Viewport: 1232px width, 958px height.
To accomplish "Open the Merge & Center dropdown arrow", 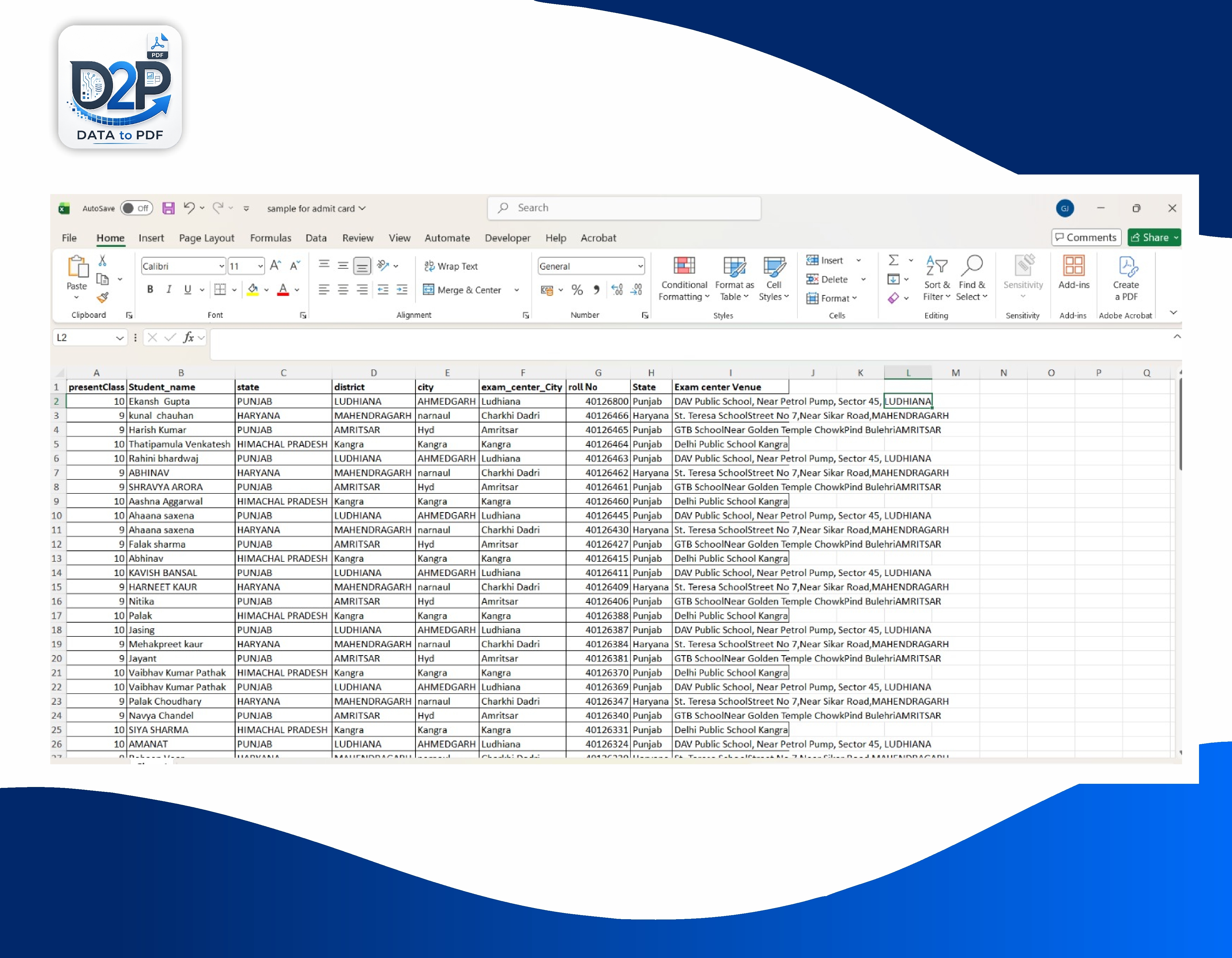I will pyautogui.click(x=517, y=290).
